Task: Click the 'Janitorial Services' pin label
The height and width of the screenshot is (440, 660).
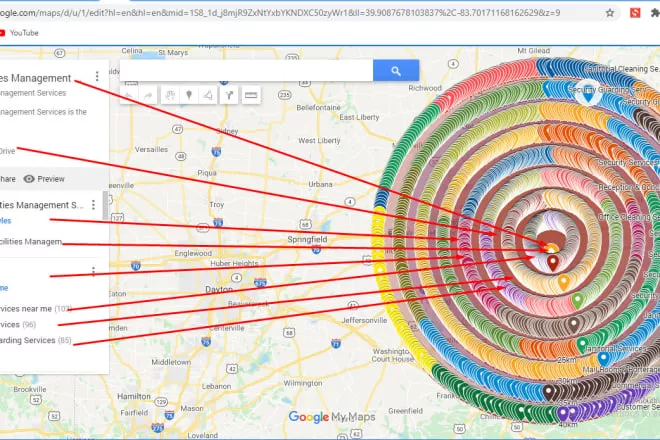Action: (616, 349)
